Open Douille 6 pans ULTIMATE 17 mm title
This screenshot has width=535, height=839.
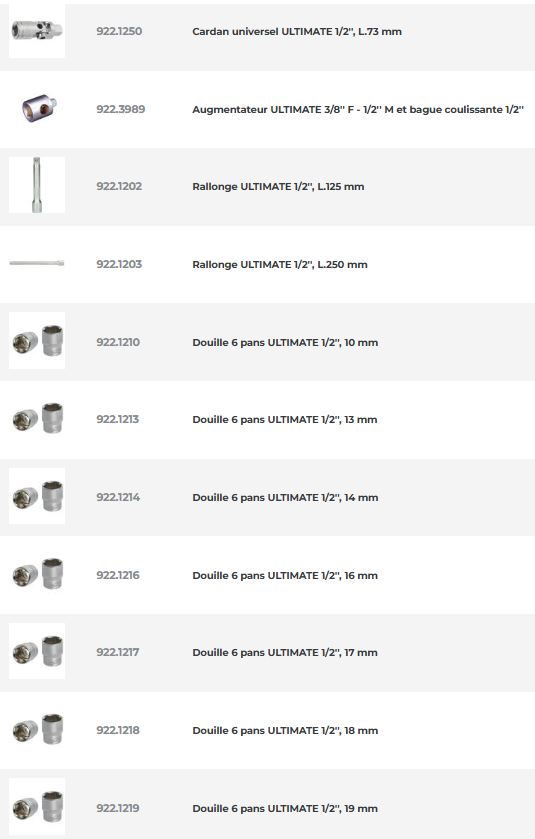(285, 652)
